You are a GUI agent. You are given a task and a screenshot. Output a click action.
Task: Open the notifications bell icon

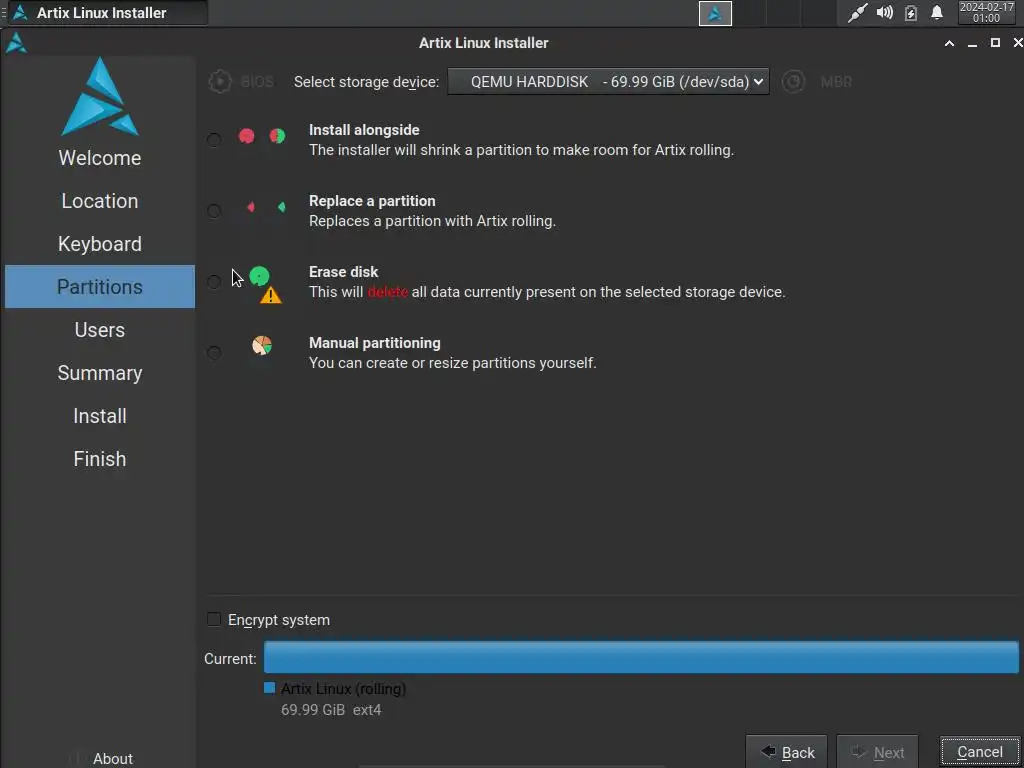937,13
